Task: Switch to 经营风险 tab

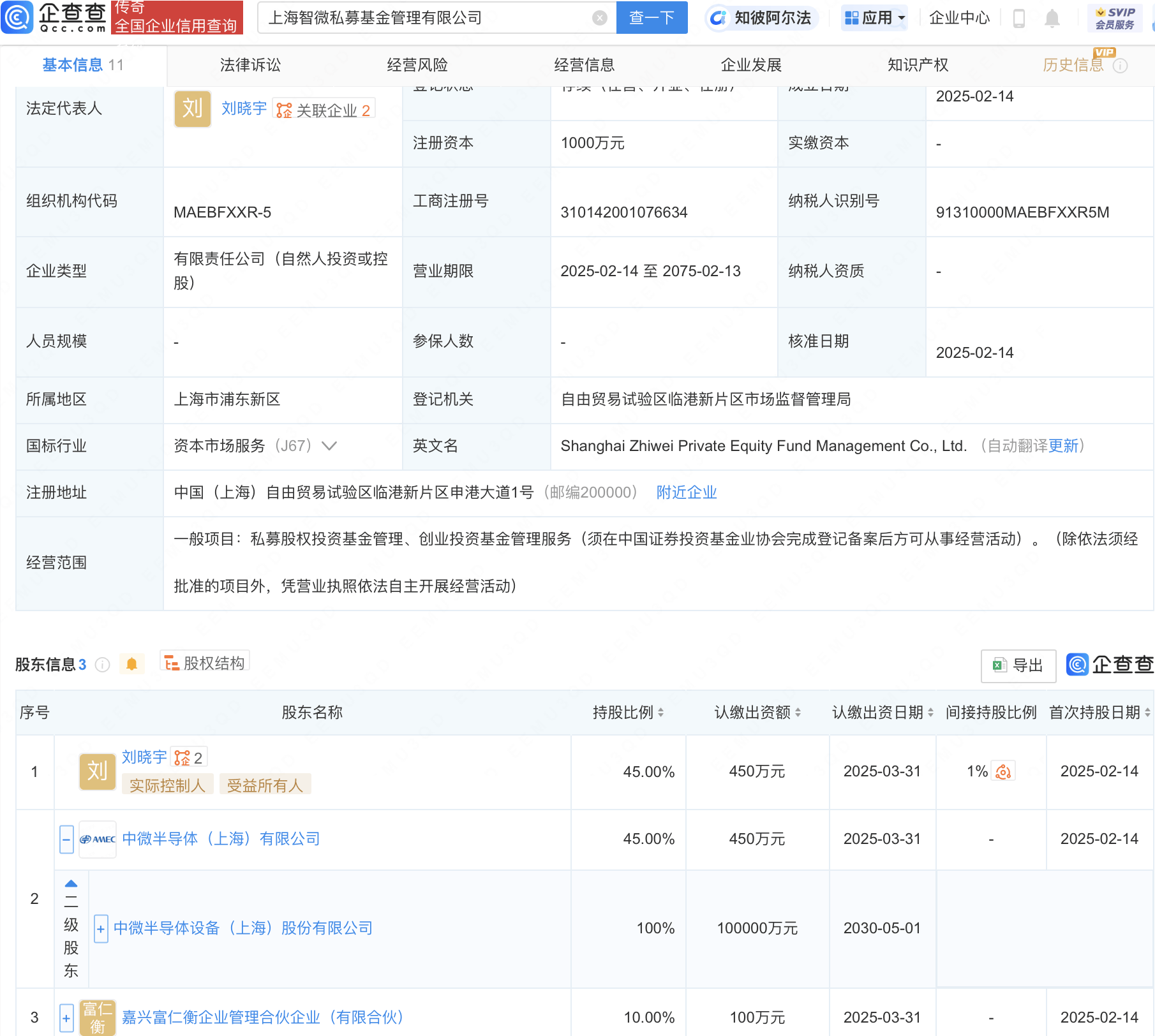Action: [417, 65]
